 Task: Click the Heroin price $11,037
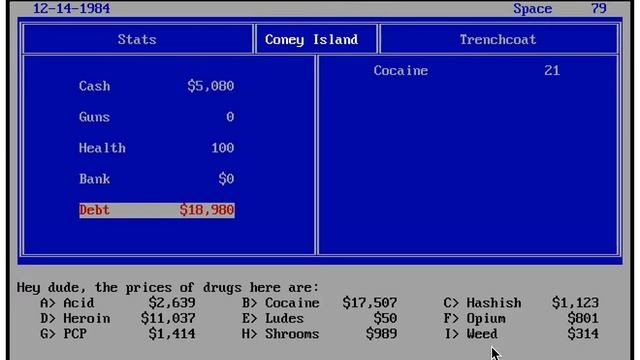tap(168, 319)
